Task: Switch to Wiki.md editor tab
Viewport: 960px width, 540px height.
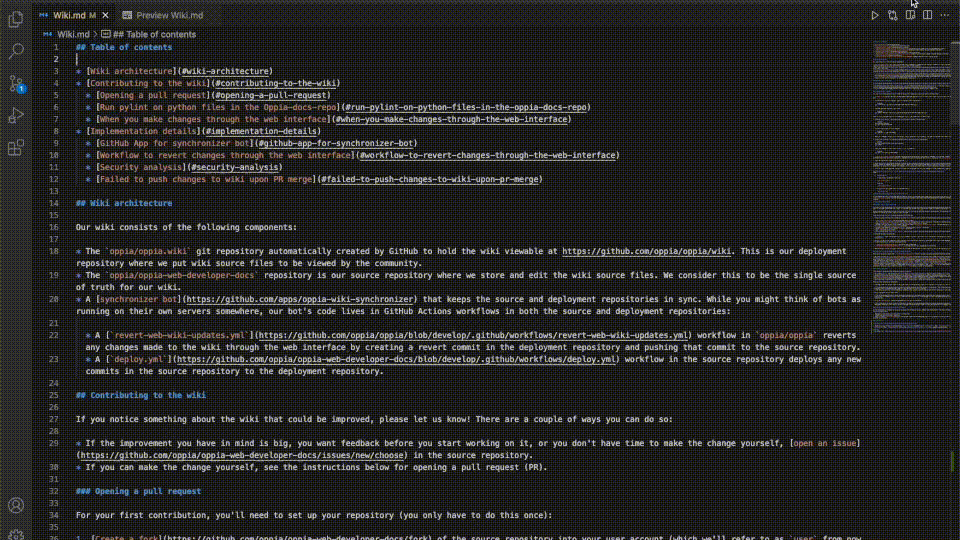Action: point(69,15)
